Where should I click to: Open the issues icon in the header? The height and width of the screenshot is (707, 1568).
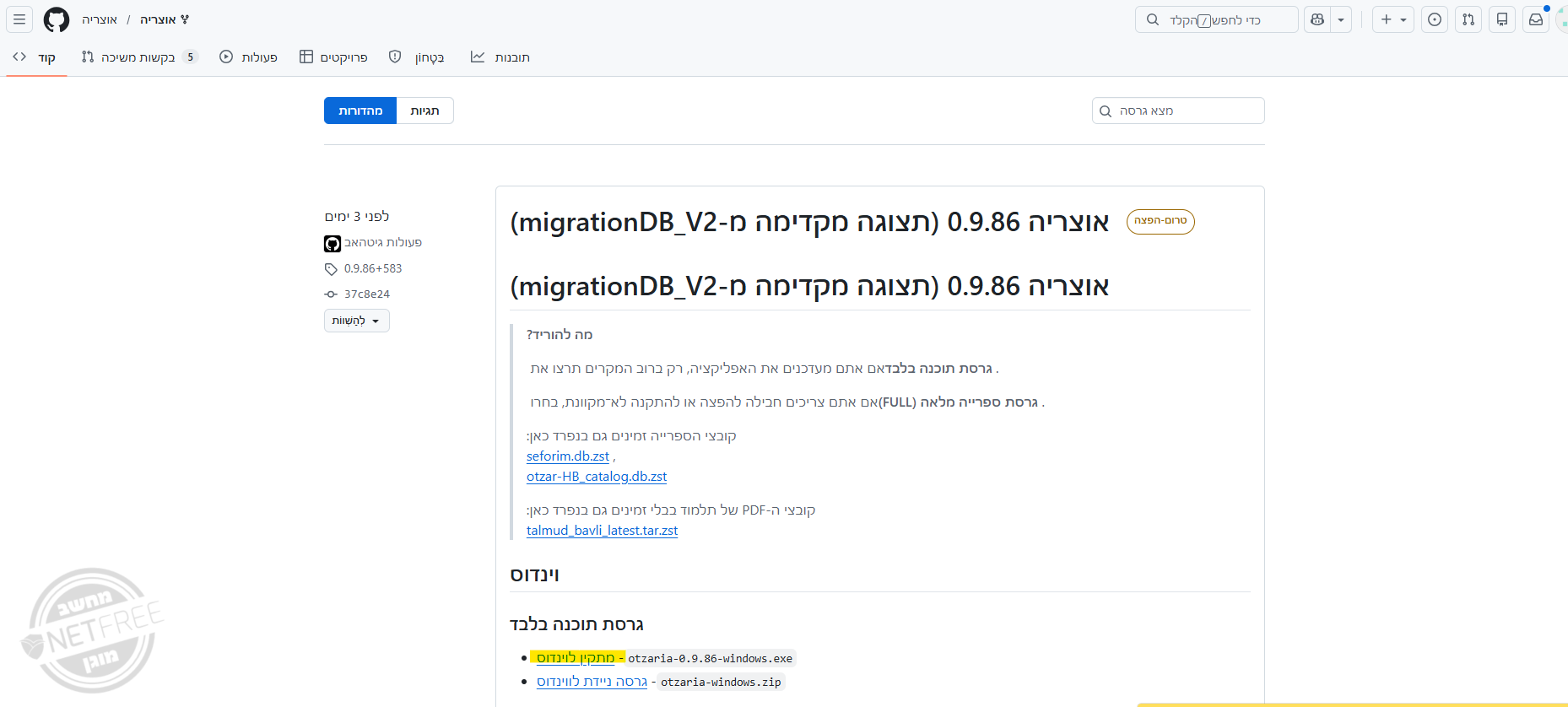click(1435, 19)
